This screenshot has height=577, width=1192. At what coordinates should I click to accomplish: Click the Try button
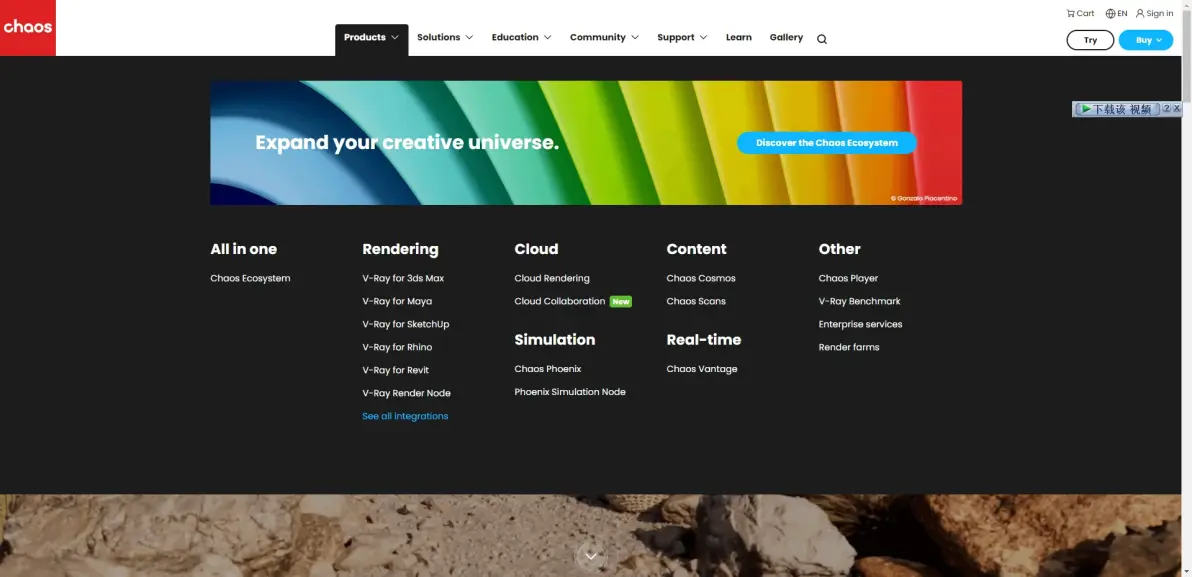(1090, 40)
